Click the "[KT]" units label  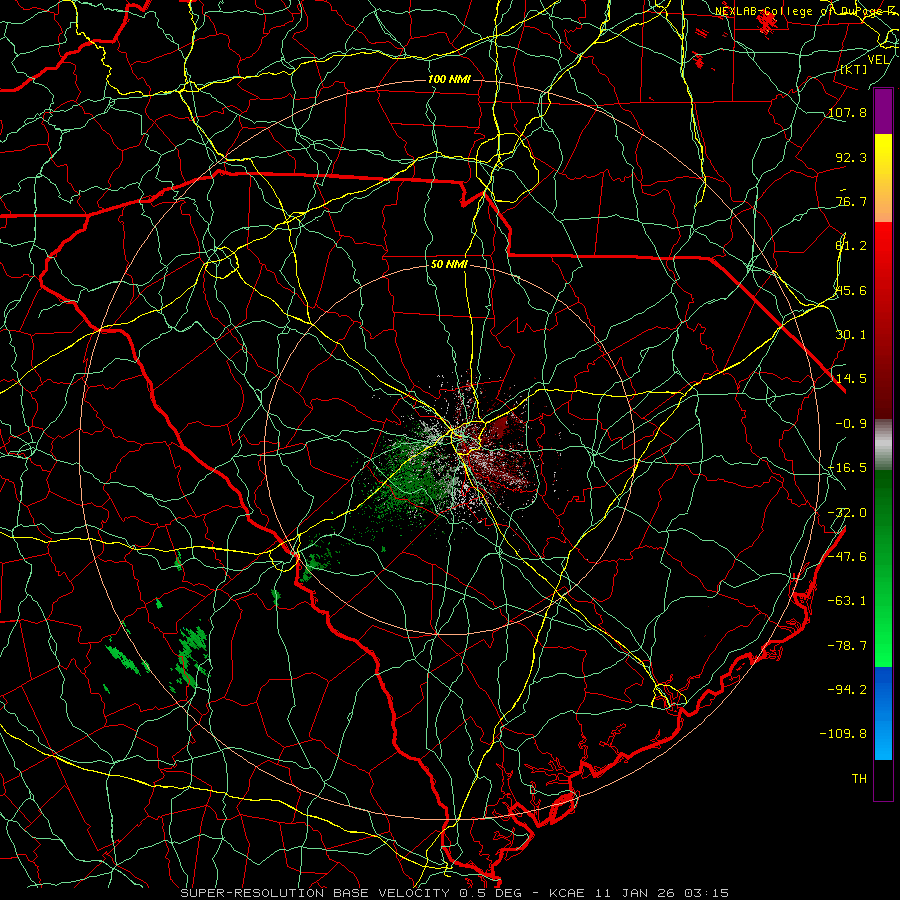pyautogui.click(x=853, y=69)
